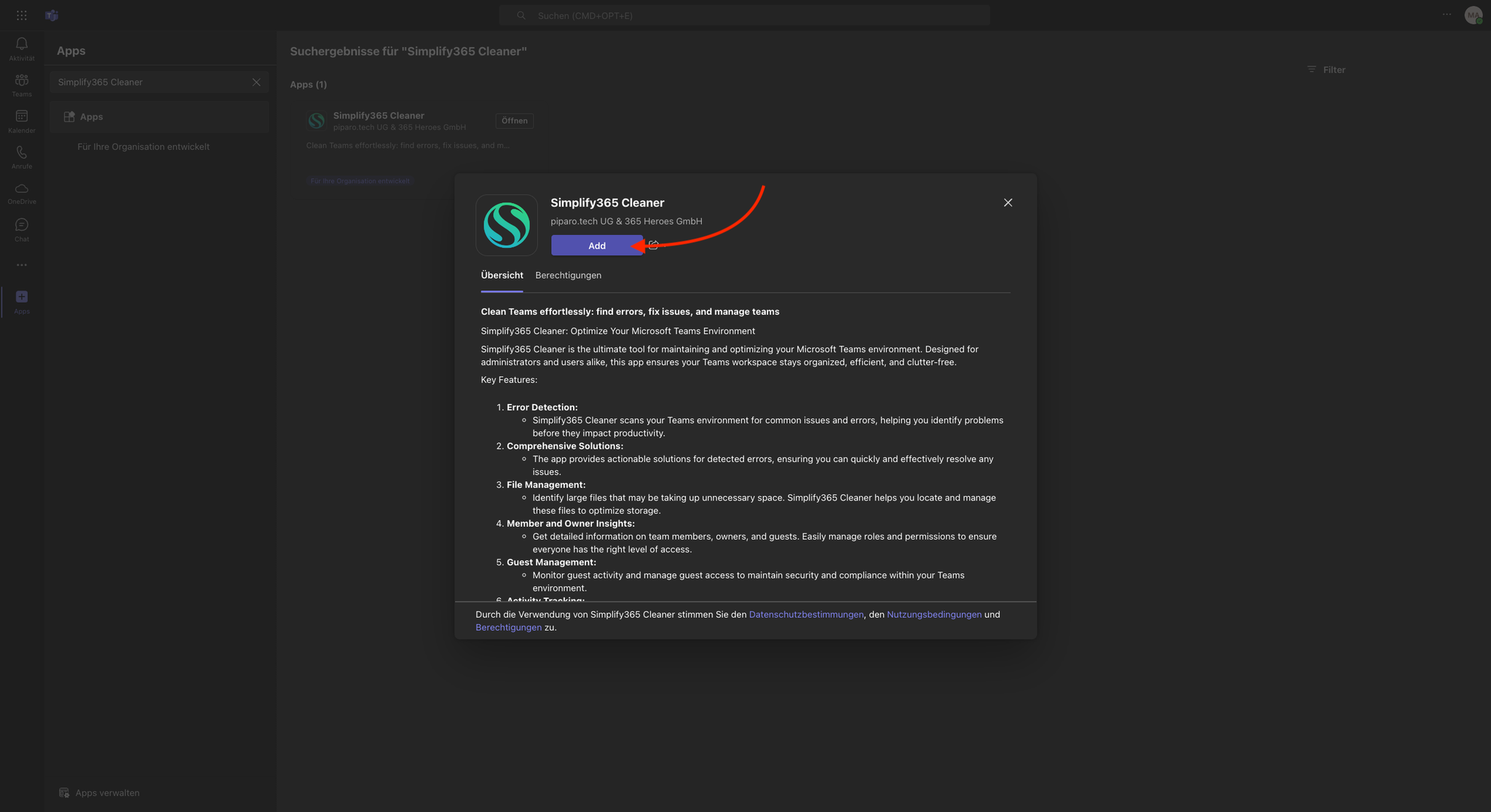
Task: Select Für Ihre Organisation entwickelt category
Action: pos(143,146)
